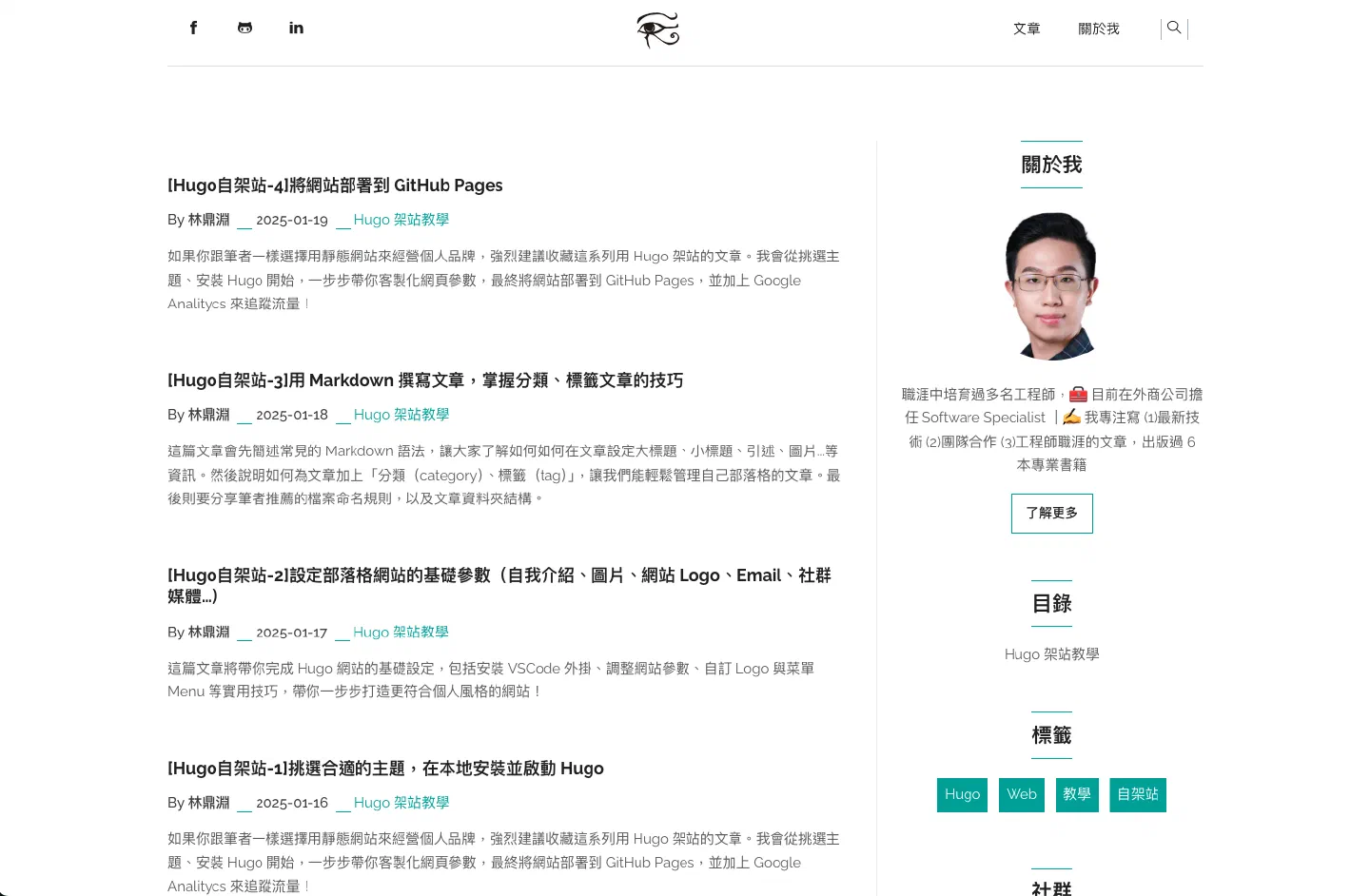1370x896 pixels.
Task: Click author name 林鼎淵 on the 2025-01-16 post
Action: click(209, 803)
